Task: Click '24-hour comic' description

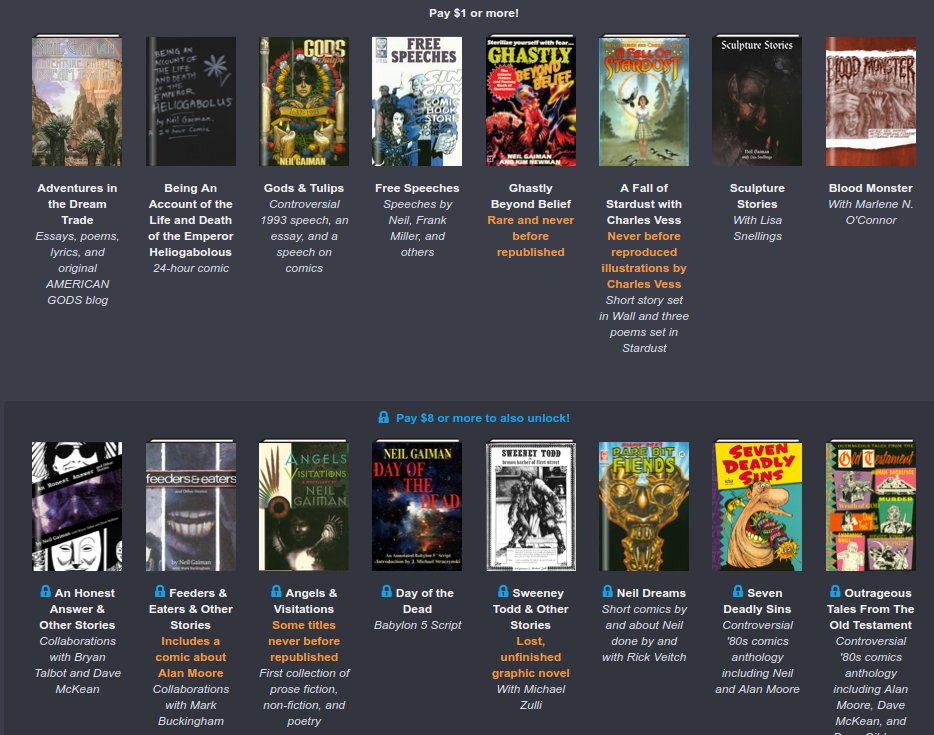Action: click(191, 268)
